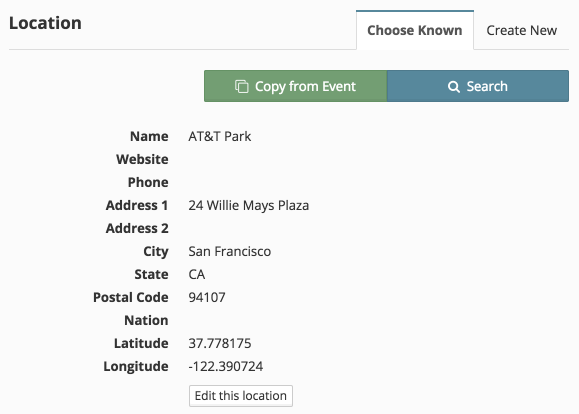Click the Website field label
This screenshot has width=579, height=414.
point(142,160)
